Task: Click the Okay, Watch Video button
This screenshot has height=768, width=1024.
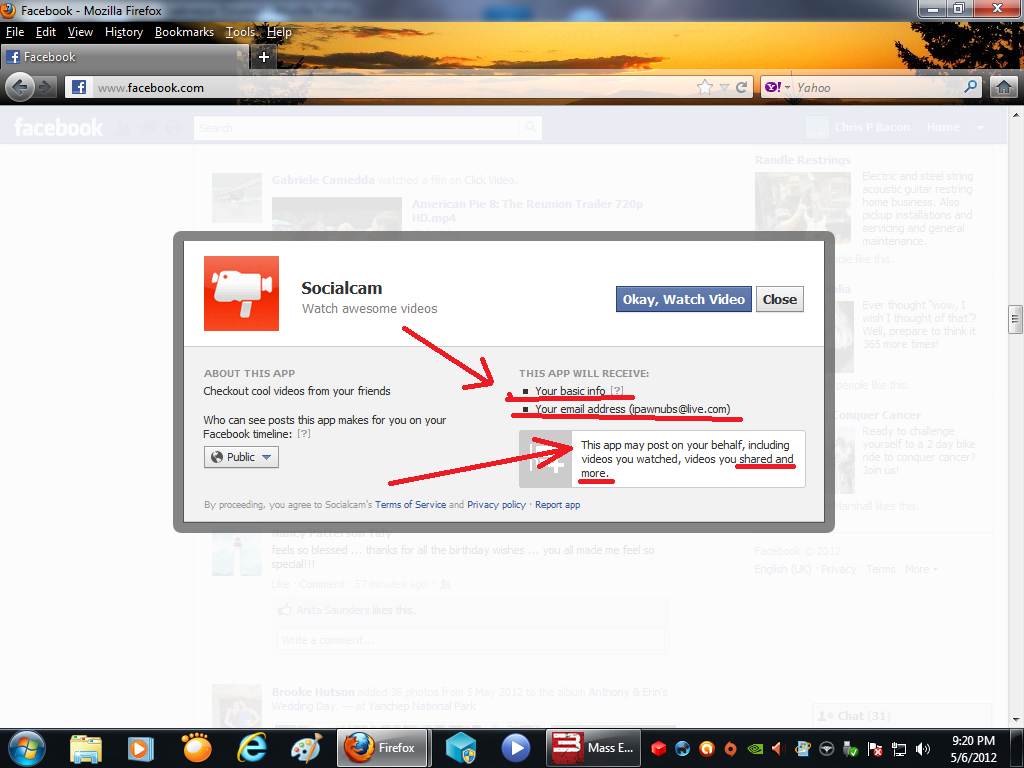Action: coord(683,299)
